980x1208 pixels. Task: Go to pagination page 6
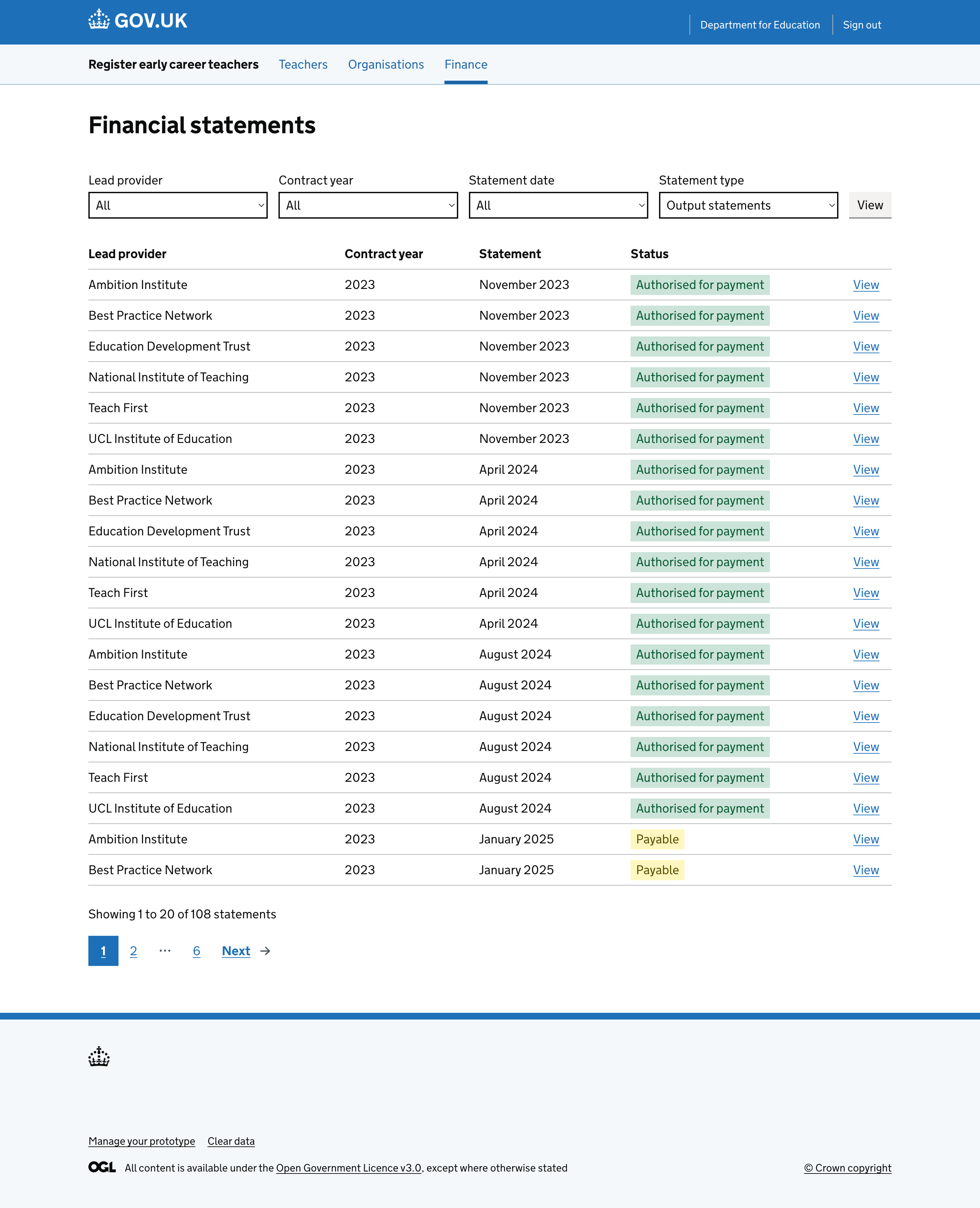pyautogui.click(x=196, y=951)
